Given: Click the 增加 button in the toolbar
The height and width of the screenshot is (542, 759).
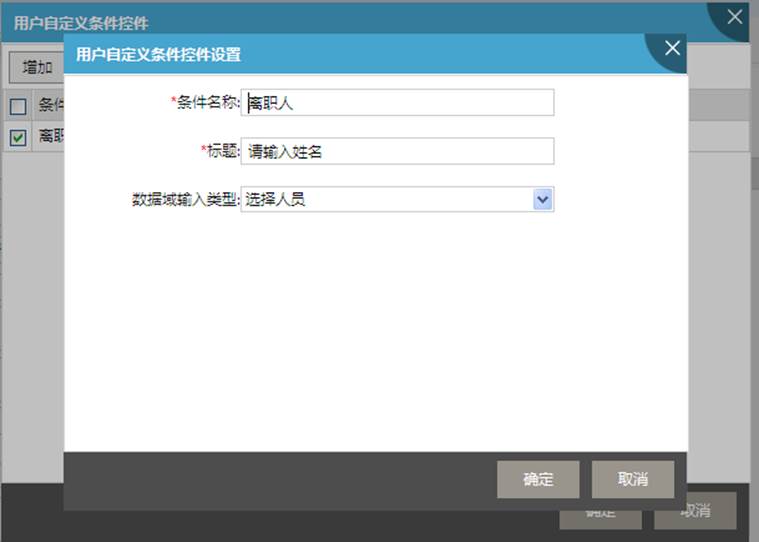Looking at the screenshot, I should click(37, 68).
